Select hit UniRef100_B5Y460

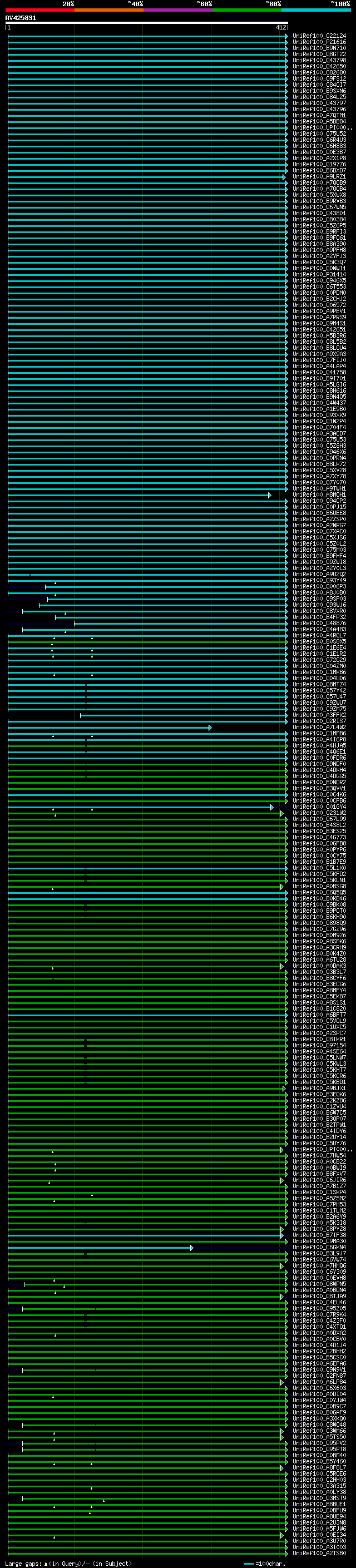(319, 1461)
